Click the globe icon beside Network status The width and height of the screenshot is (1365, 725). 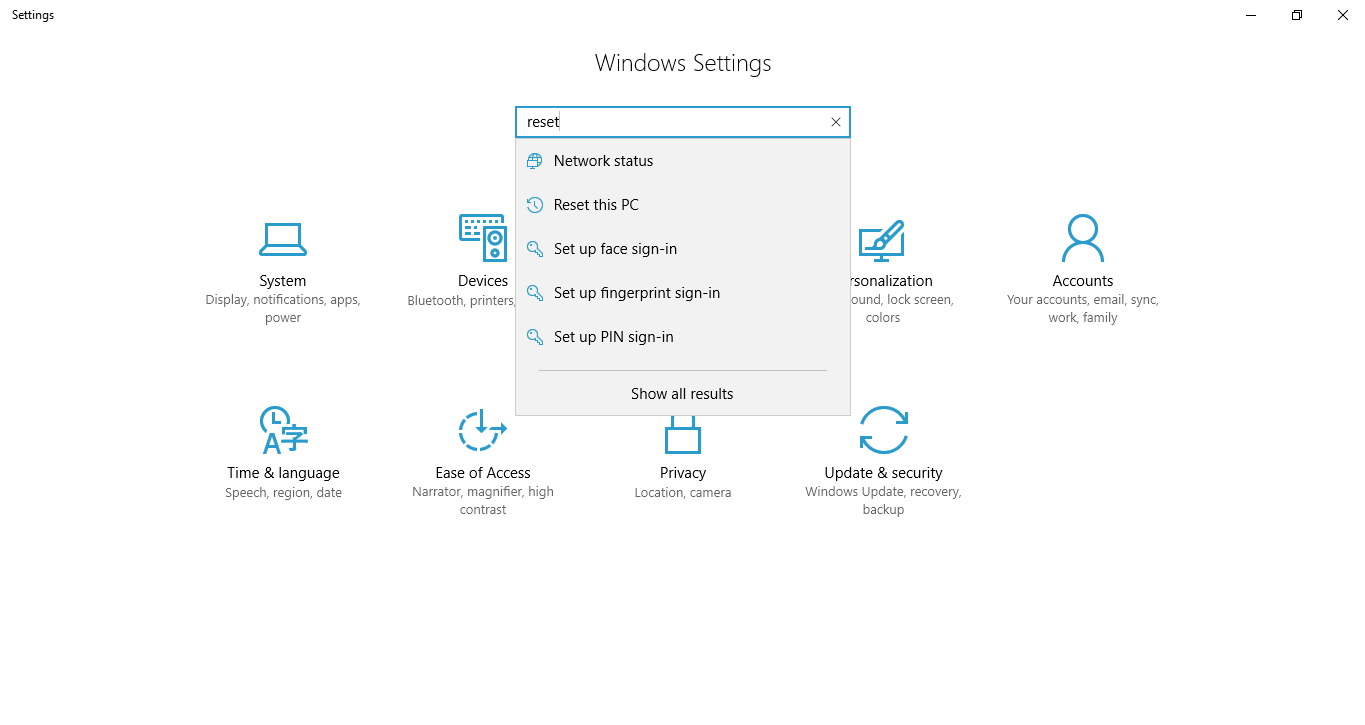pos(535,161)
